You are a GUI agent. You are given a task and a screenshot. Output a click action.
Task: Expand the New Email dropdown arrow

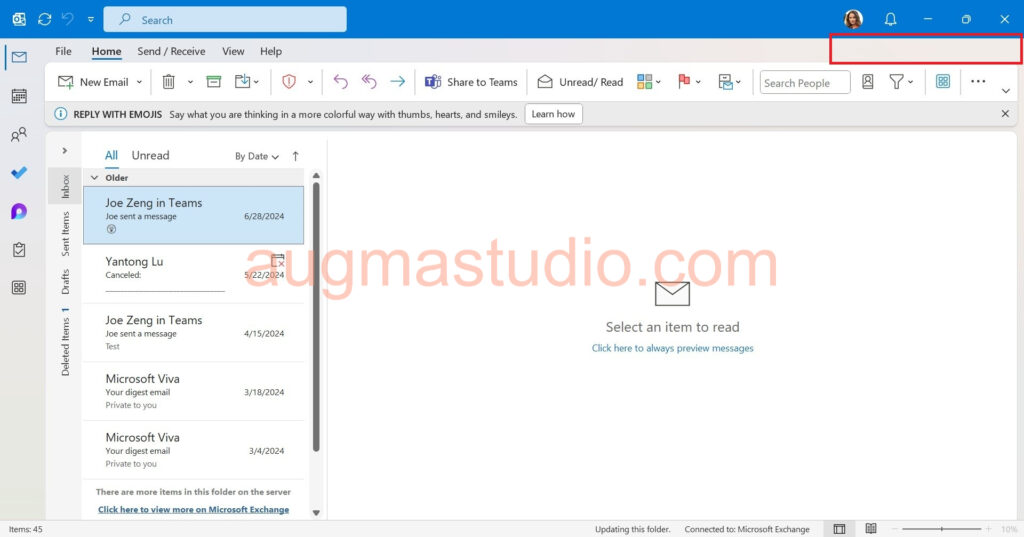[139, 82]
